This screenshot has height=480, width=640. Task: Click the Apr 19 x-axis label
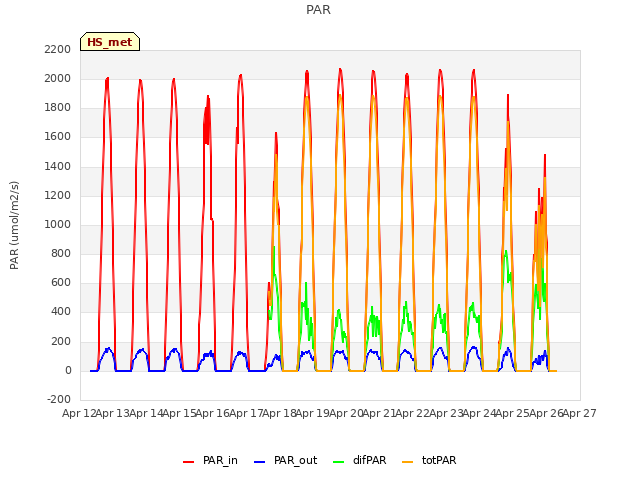pos(313,413)
